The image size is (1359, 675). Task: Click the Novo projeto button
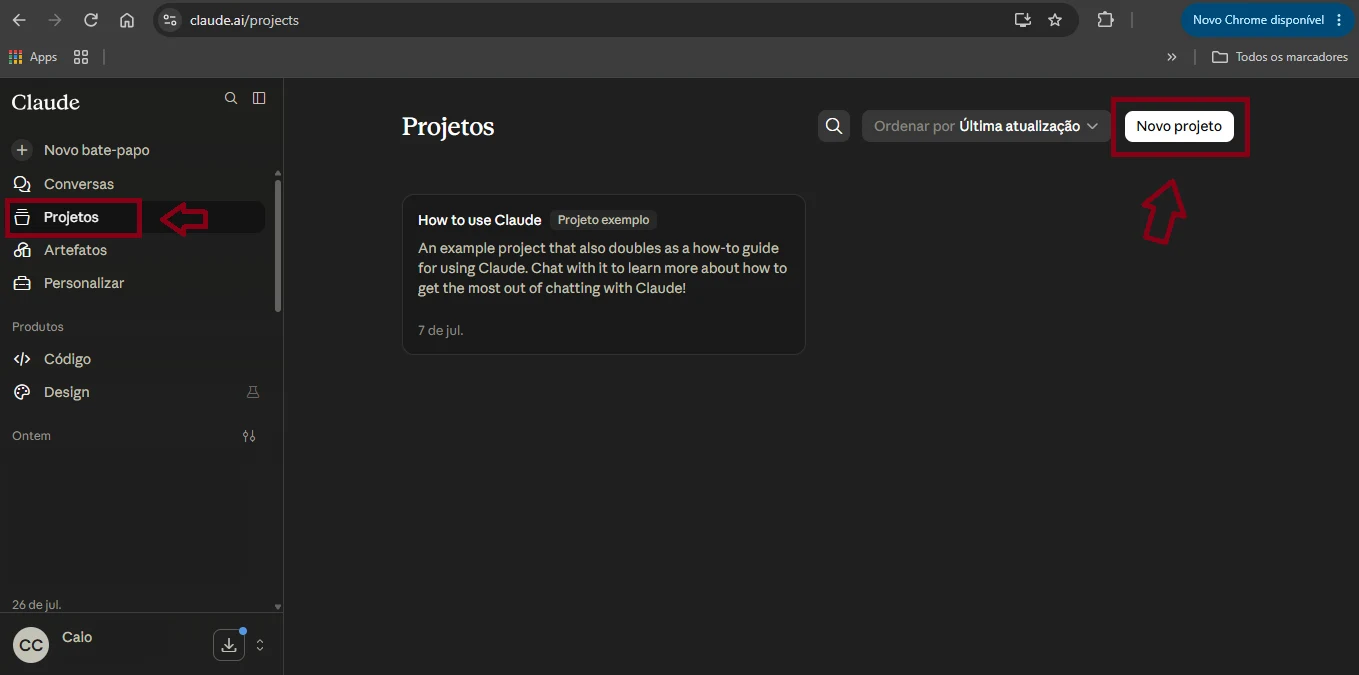pos(1179,126)
